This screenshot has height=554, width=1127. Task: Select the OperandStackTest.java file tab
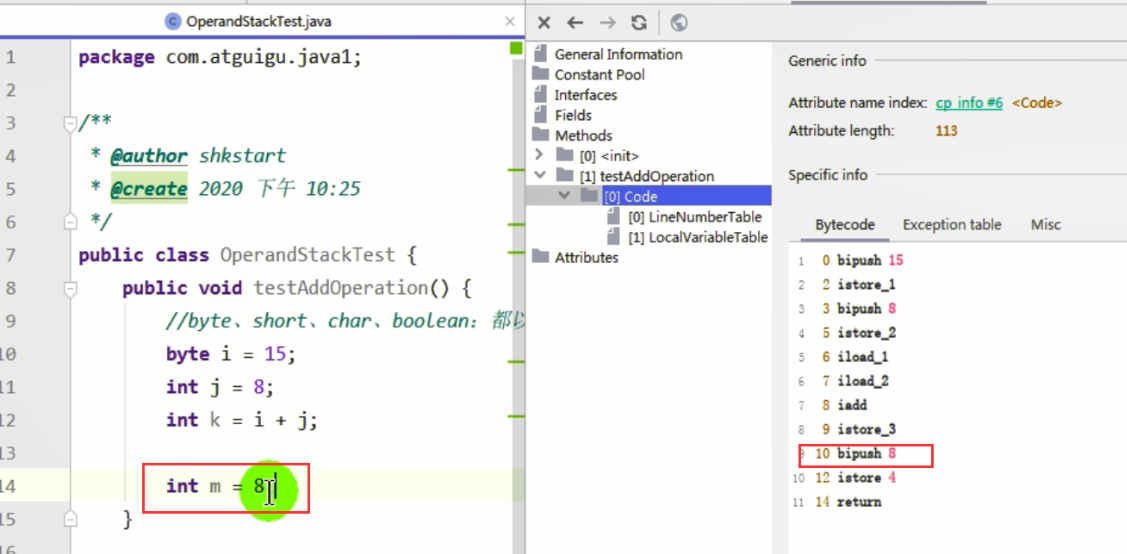pyautogui.click(x=259, y=22)
